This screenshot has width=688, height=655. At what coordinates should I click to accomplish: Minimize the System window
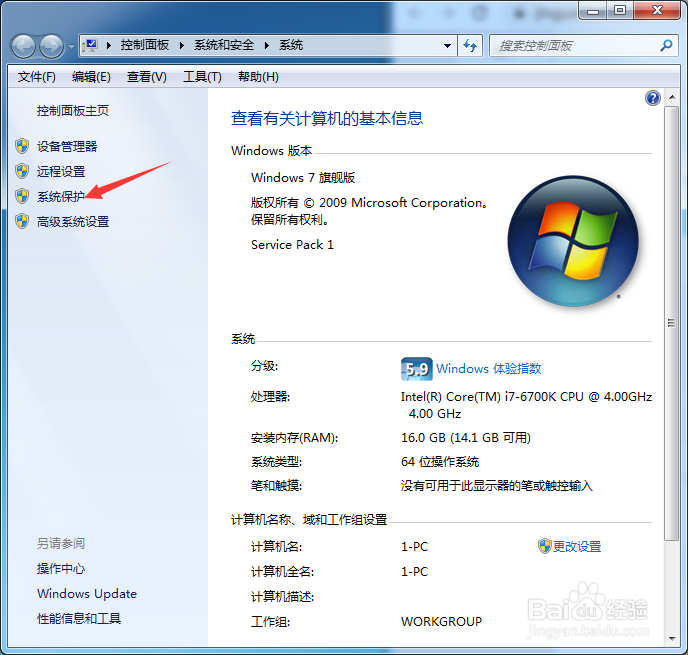point(593,11)
